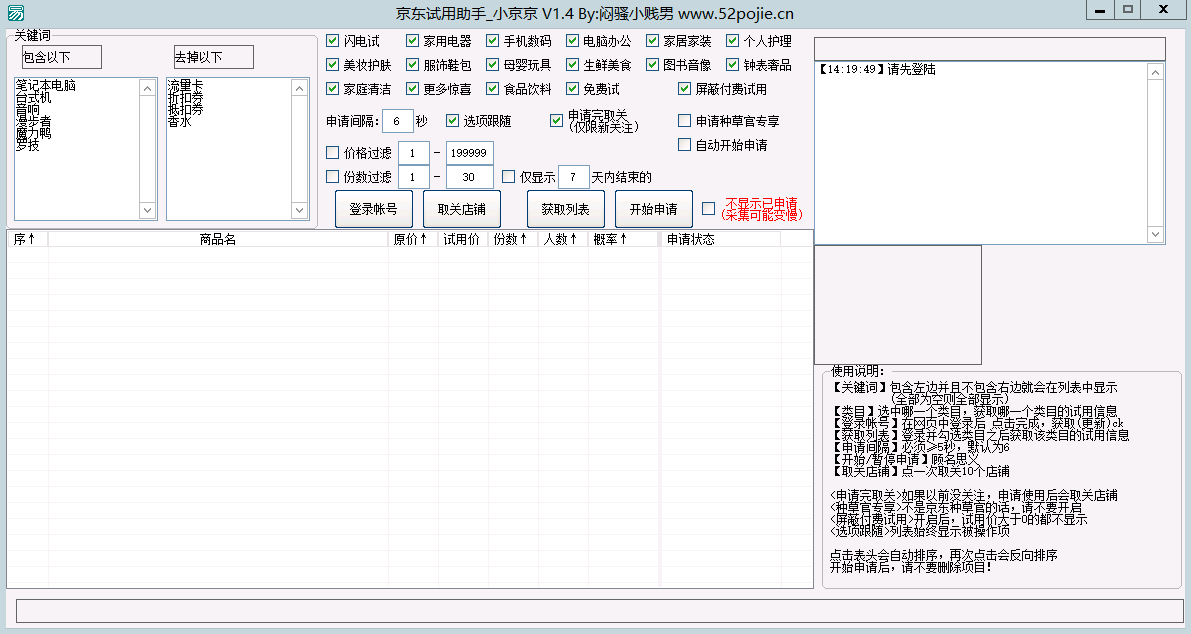This screenshot has height=634, width=1191.
Task: Click down arrow of exclude-keywords list scrollbar
Action: click(299, 210)
